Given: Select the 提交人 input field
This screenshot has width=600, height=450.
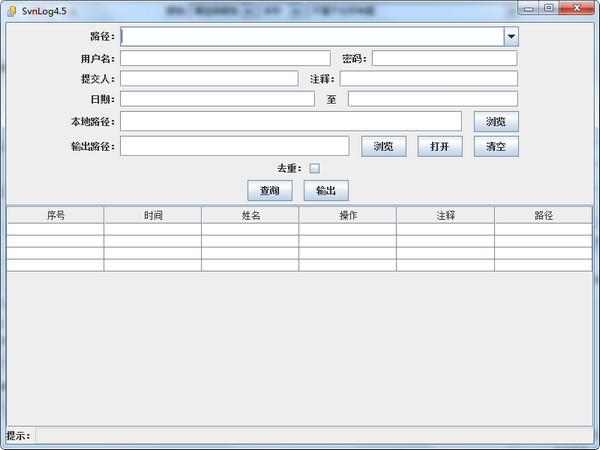Looking at the screenshot, I should coord(209,78).
